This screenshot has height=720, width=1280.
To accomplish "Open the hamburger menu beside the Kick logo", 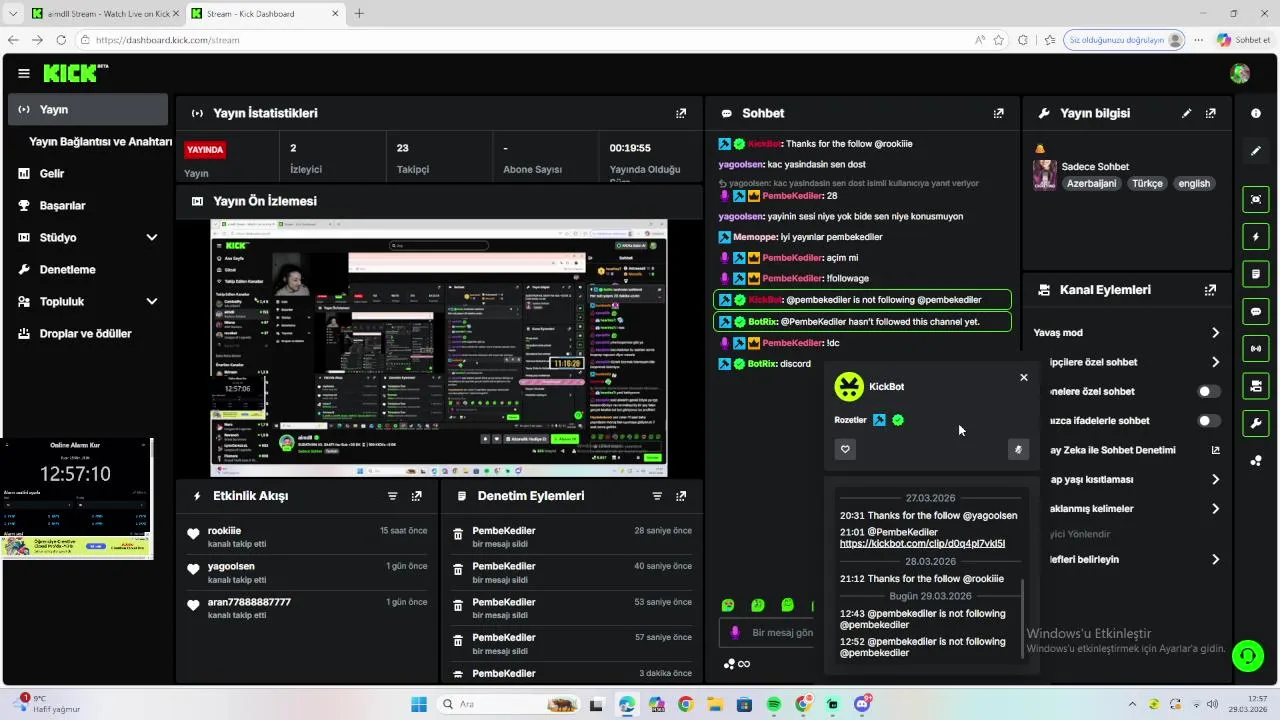I will pyautogui.click(x=24, y=73).
